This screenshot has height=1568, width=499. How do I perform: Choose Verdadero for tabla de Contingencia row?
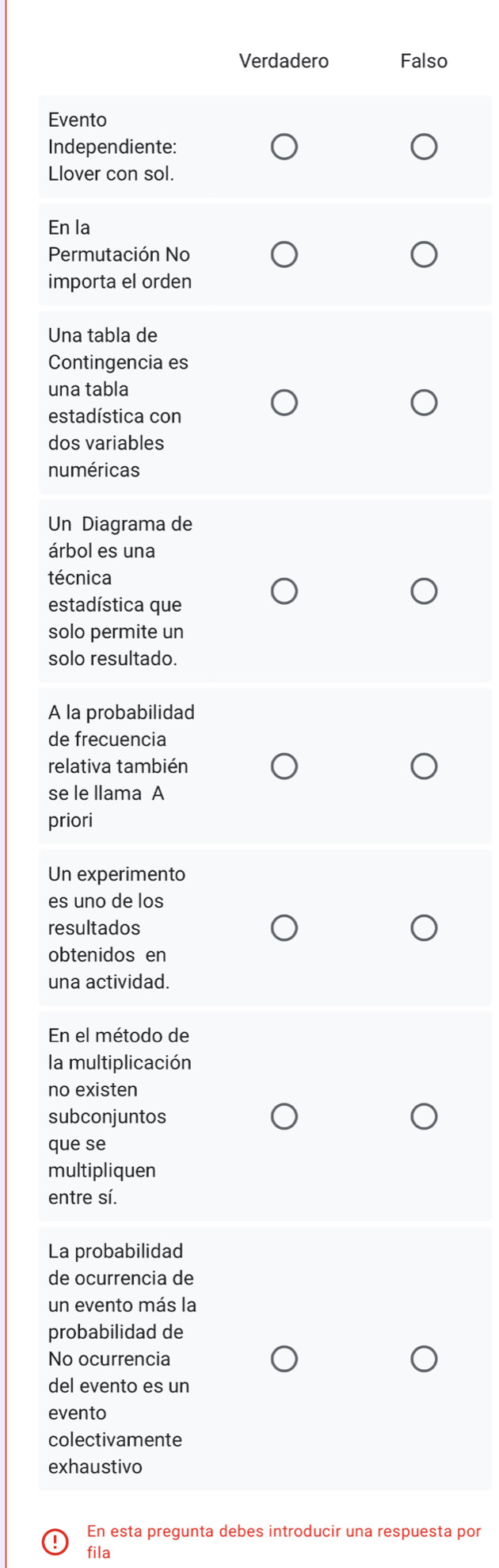tap(284, 403)
